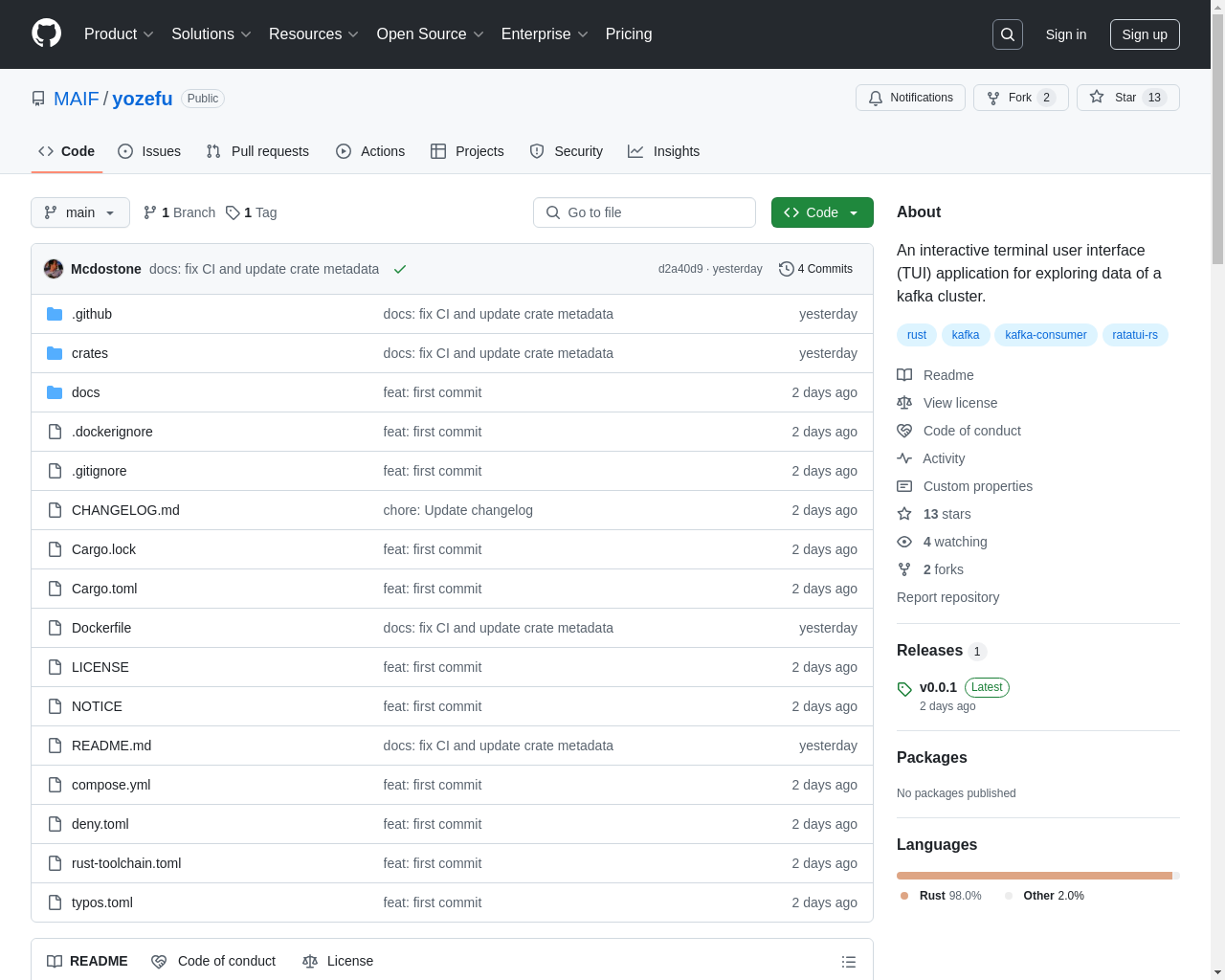This screenshot has height=980, width=1225.
Task: Open the .github folder
Action: coord(92,314)
